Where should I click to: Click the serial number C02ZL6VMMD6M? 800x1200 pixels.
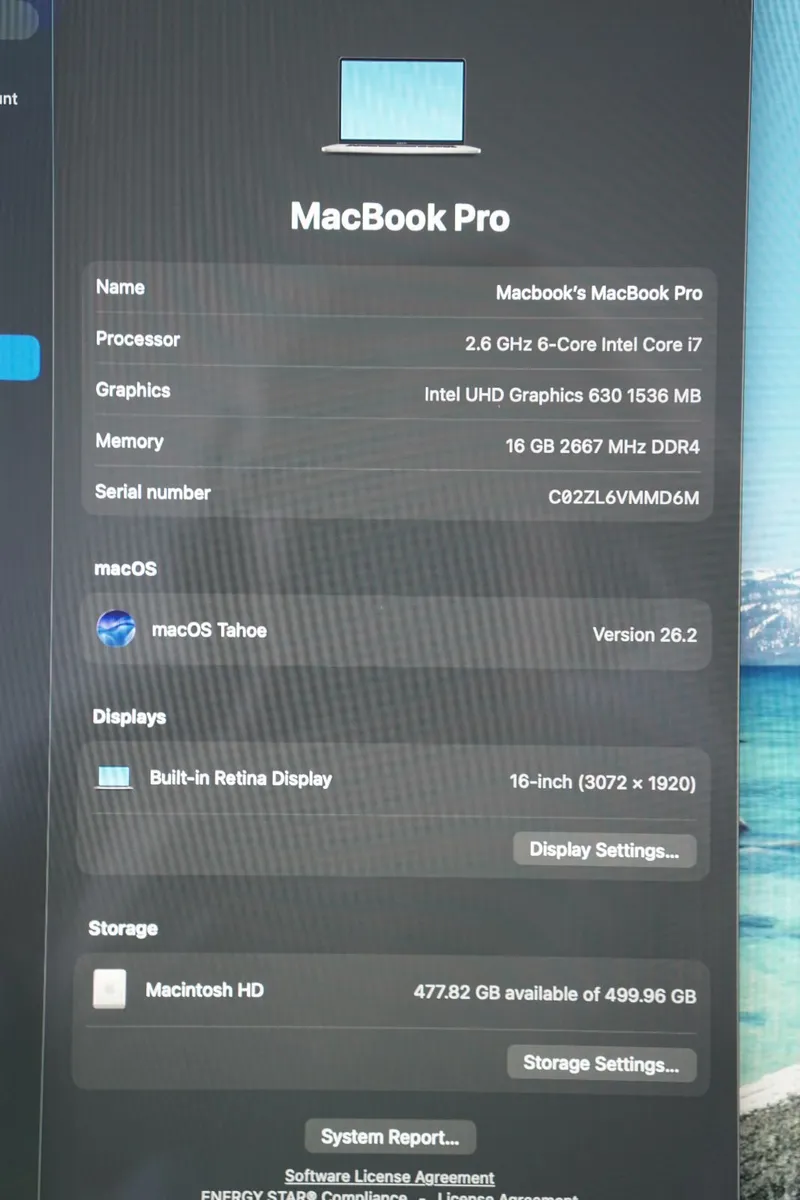[623, 497]
